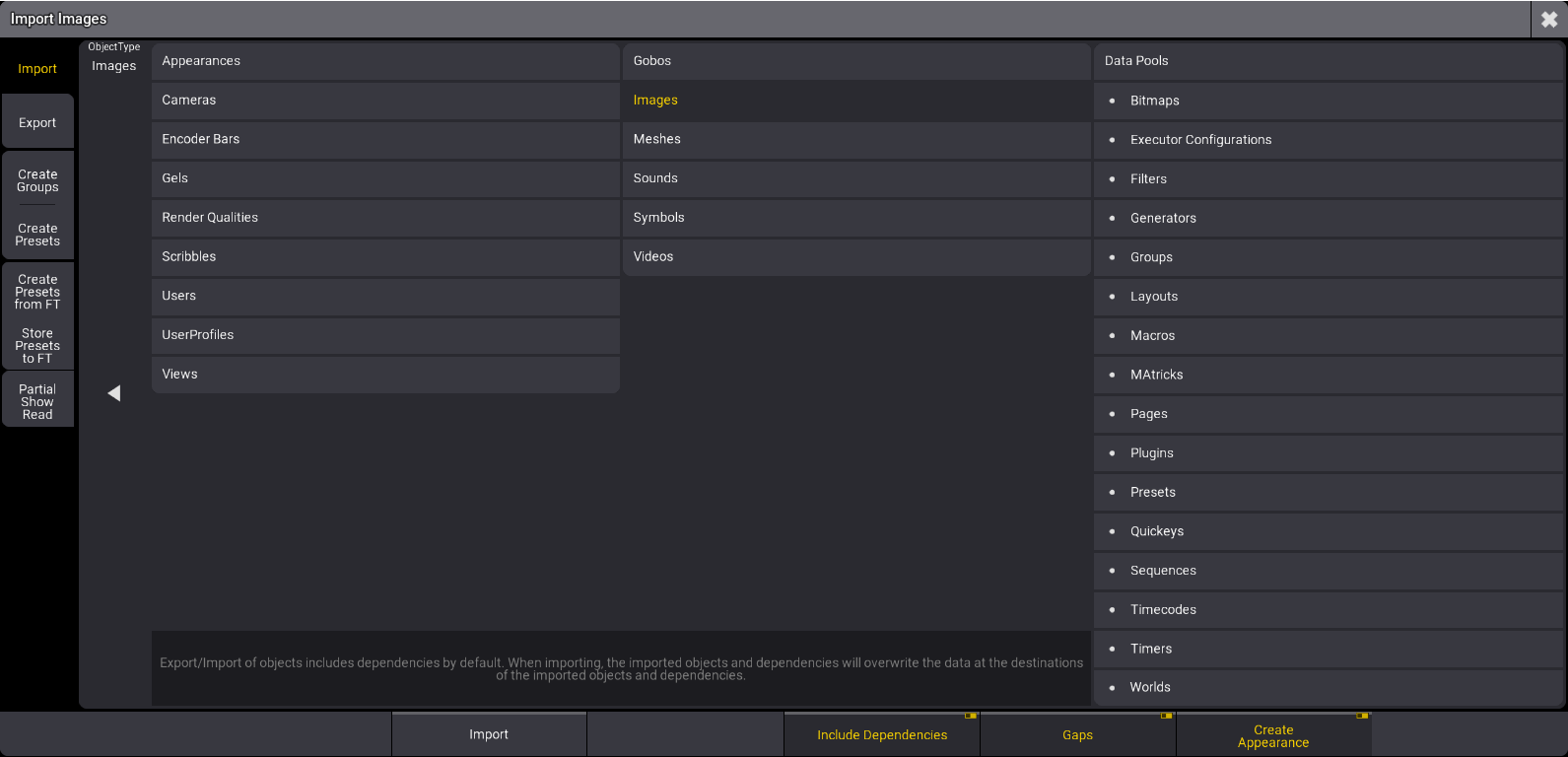Click Store Presets to FT
The height and width of the screenshot is (757, 1568).
[37, 346]
